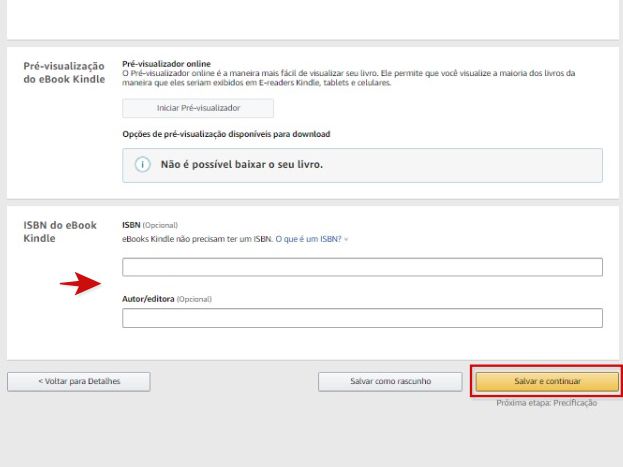Click 'Opções de pré-visualização disponíveis para download' heading
This screenshot has height=467, width=623.
click(226, 134)
